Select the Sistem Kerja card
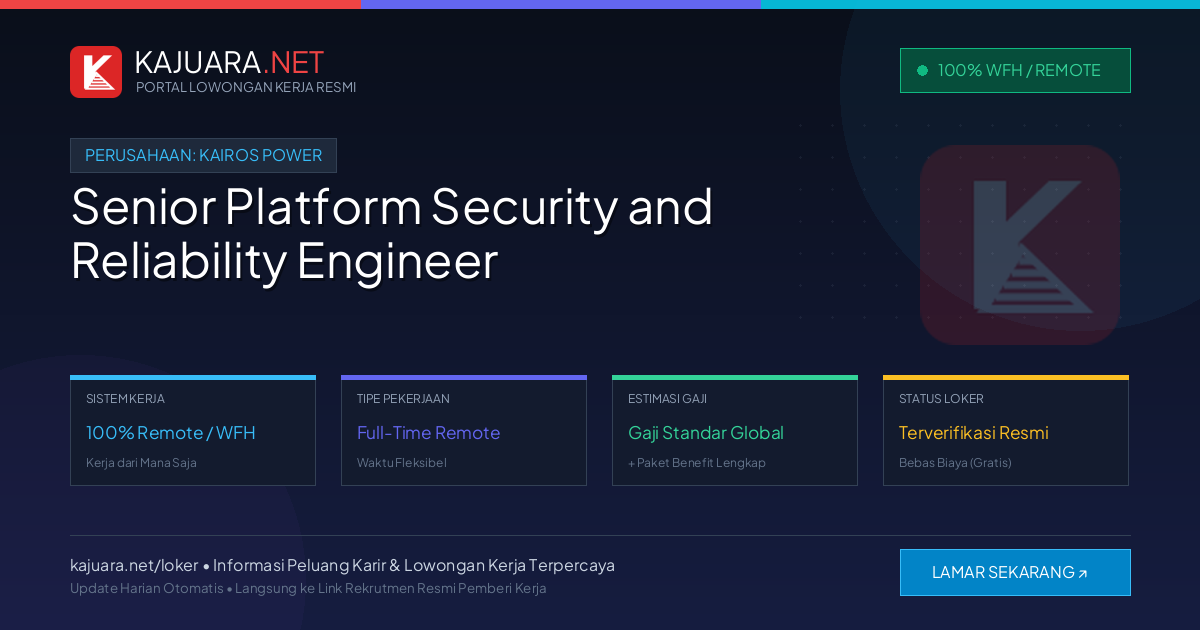 pos(193,431)
